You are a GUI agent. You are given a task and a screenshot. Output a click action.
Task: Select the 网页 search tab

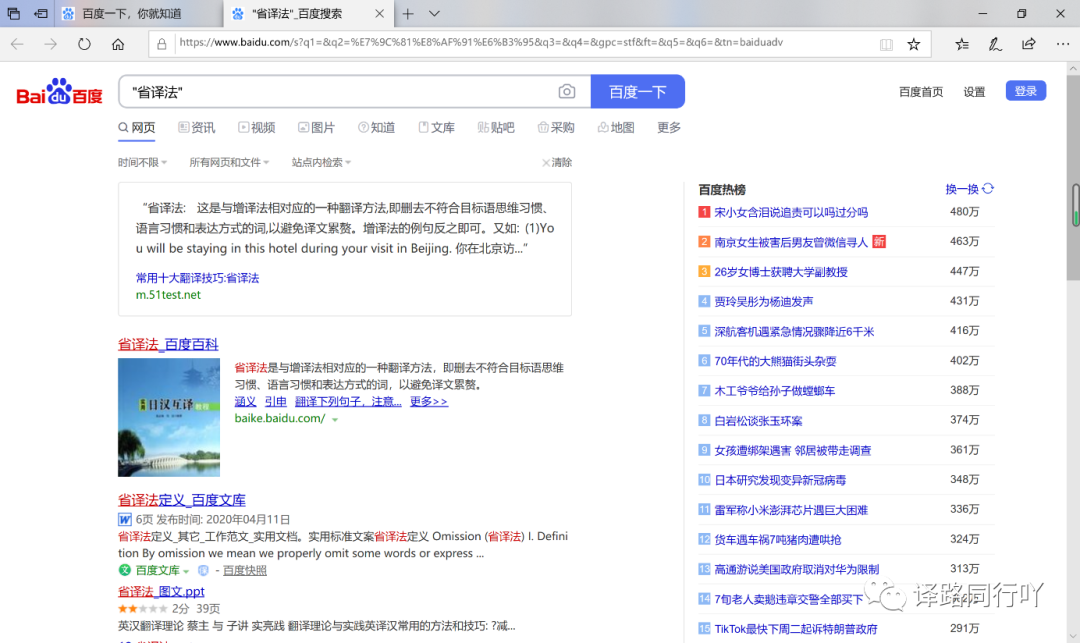pos(136,128)
